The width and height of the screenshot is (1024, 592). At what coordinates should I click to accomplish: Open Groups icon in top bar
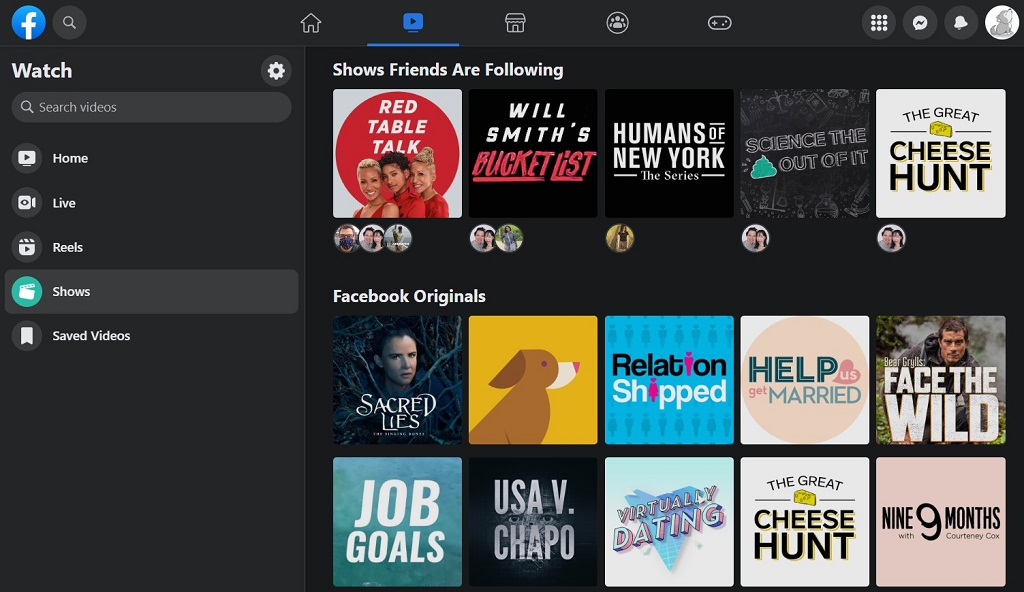617,23
